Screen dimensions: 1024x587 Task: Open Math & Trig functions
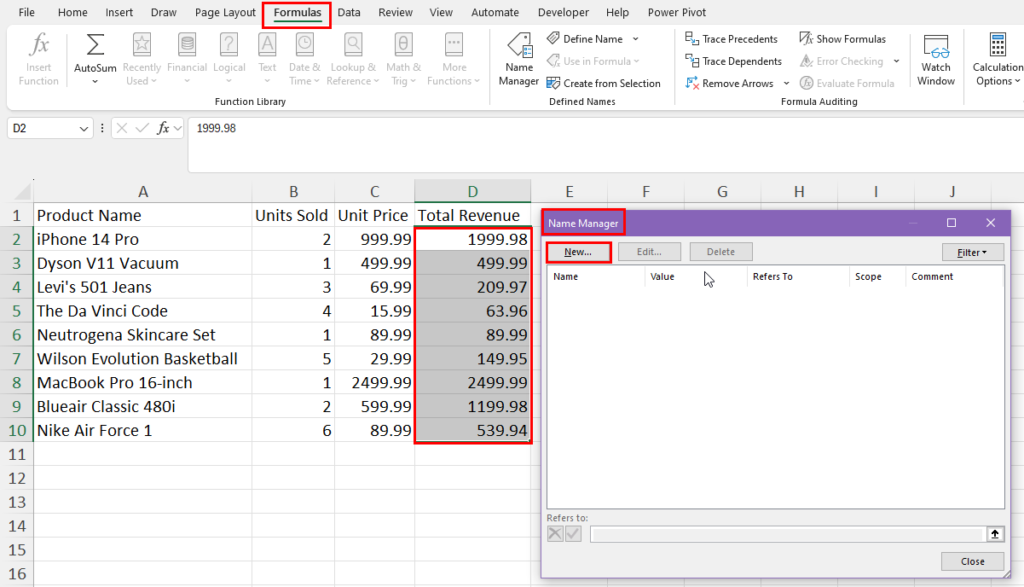click(403, 60)
